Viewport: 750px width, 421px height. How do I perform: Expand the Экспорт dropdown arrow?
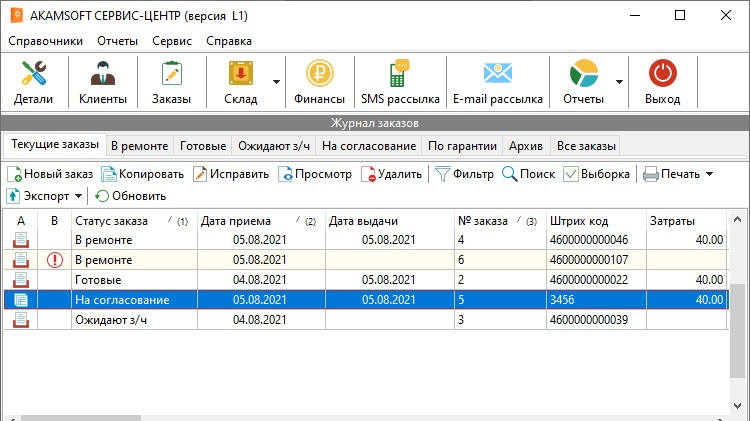click(78, 196)
